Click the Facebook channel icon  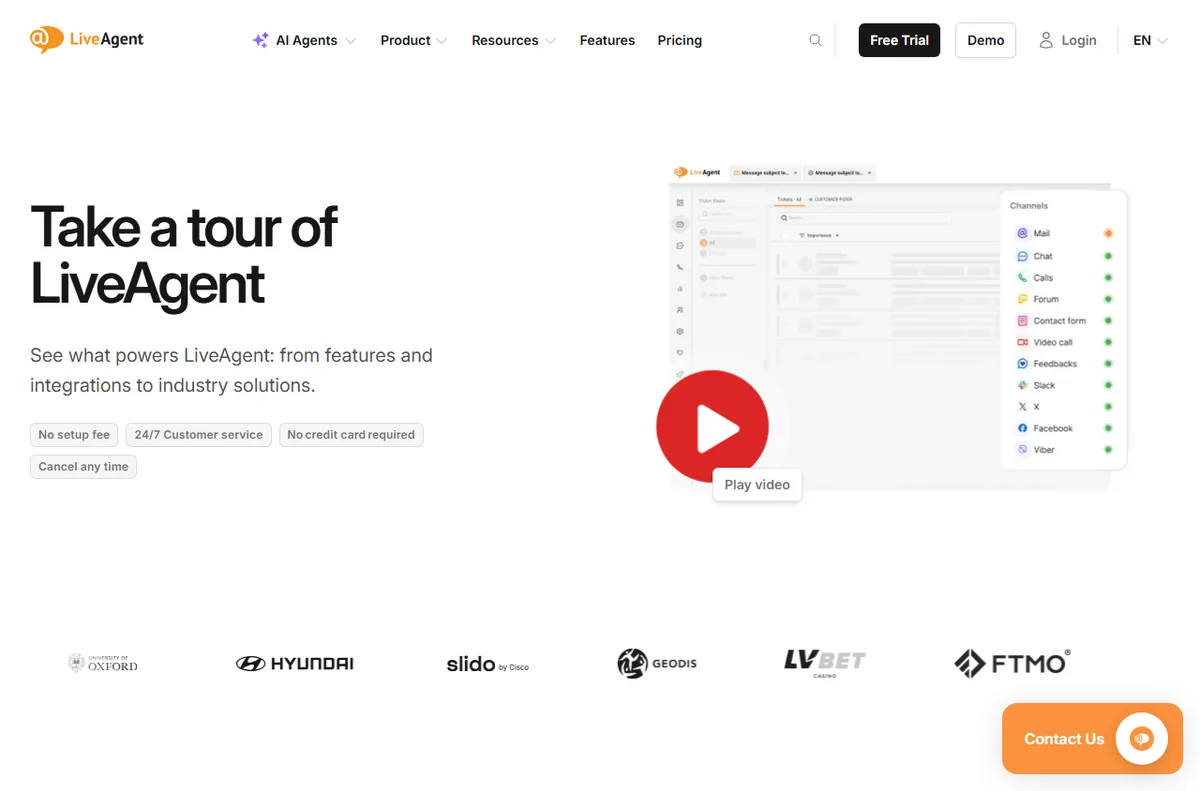1022,428
